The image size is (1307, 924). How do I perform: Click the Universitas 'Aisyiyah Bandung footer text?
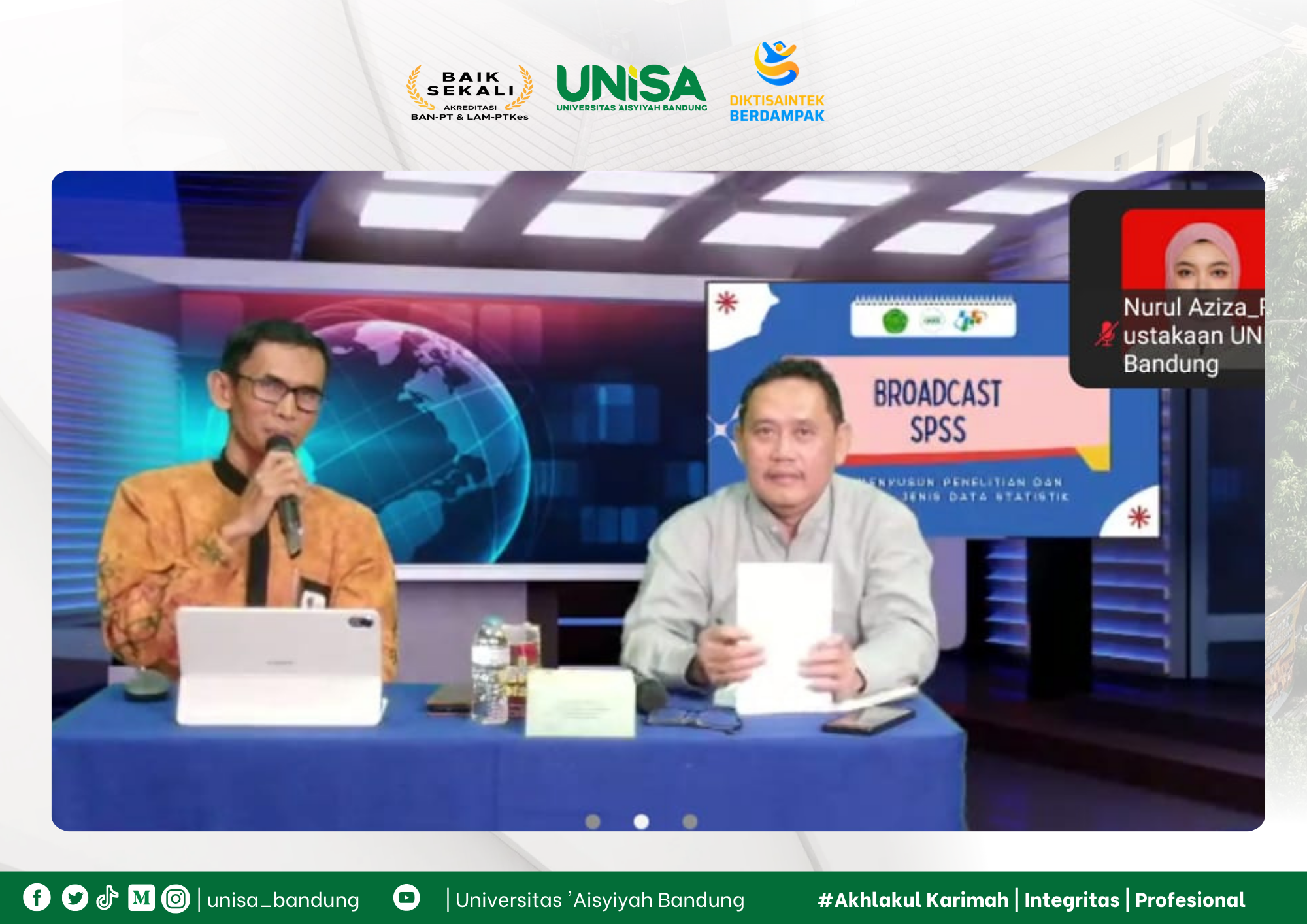click(x=600, y=900)
